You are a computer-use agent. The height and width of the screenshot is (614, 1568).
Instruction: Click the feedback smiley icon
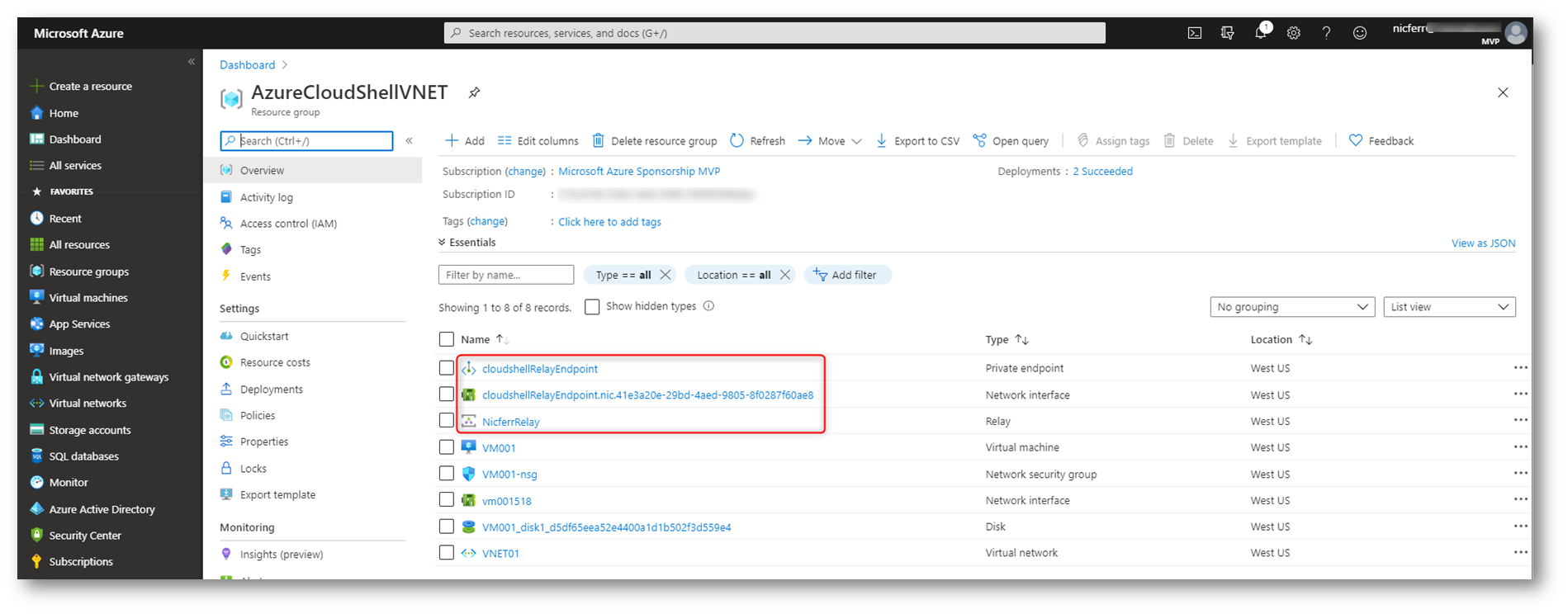[x=1360, y=33]
